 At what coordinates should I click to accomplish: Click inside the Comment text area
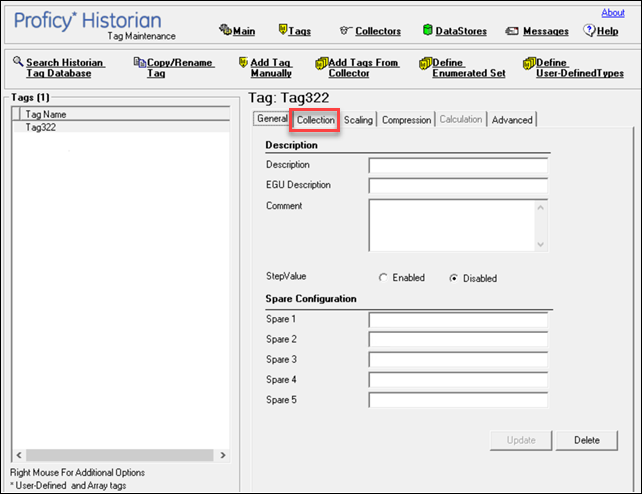pyautogui.click(x=452, y=226)
